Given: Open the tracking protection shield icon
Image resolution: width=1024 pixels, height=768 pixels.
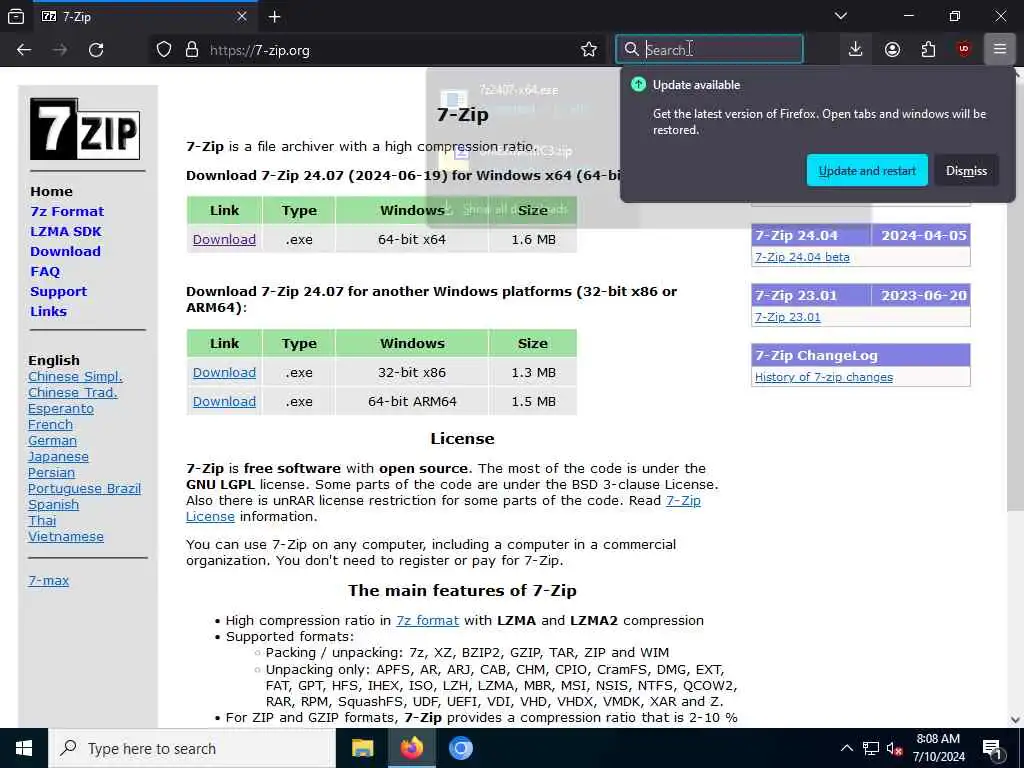Looking at the screenshot, I should [x=164, y=50].
